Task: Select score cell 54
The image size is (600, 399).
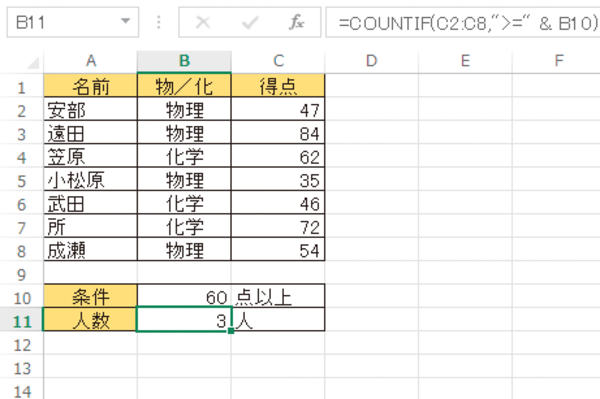Action: tap(278, 249)
